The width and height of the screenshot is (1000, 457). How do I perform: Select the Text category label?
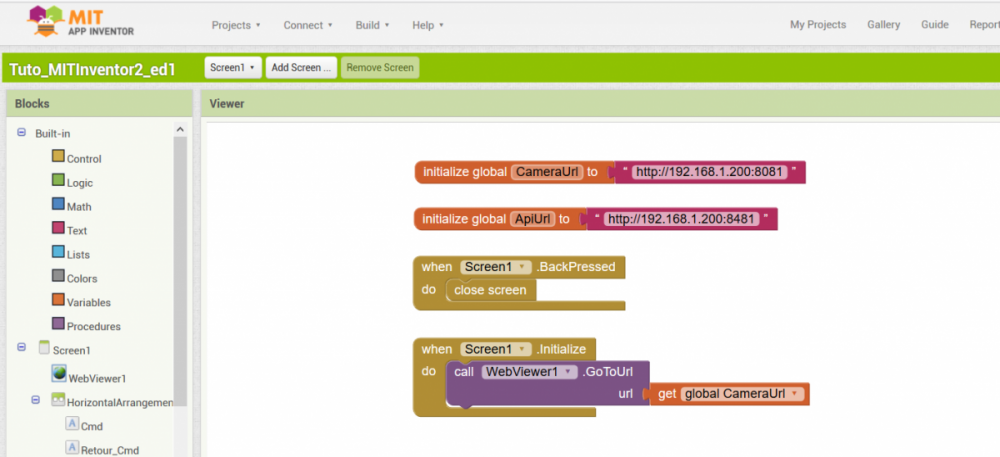(77, 231)
